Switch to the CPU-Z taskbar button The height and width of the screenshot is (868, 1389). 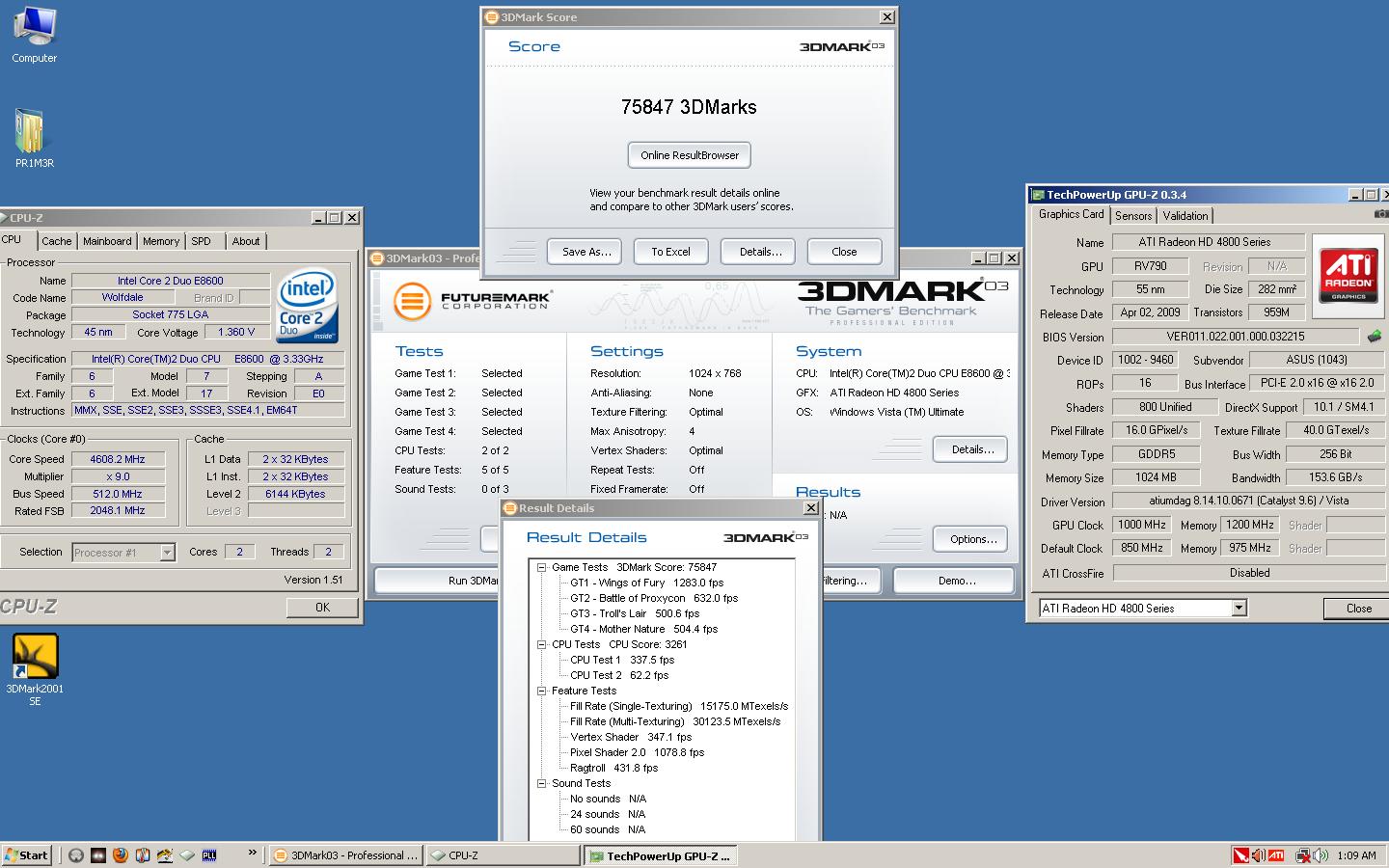click(503, 855)
